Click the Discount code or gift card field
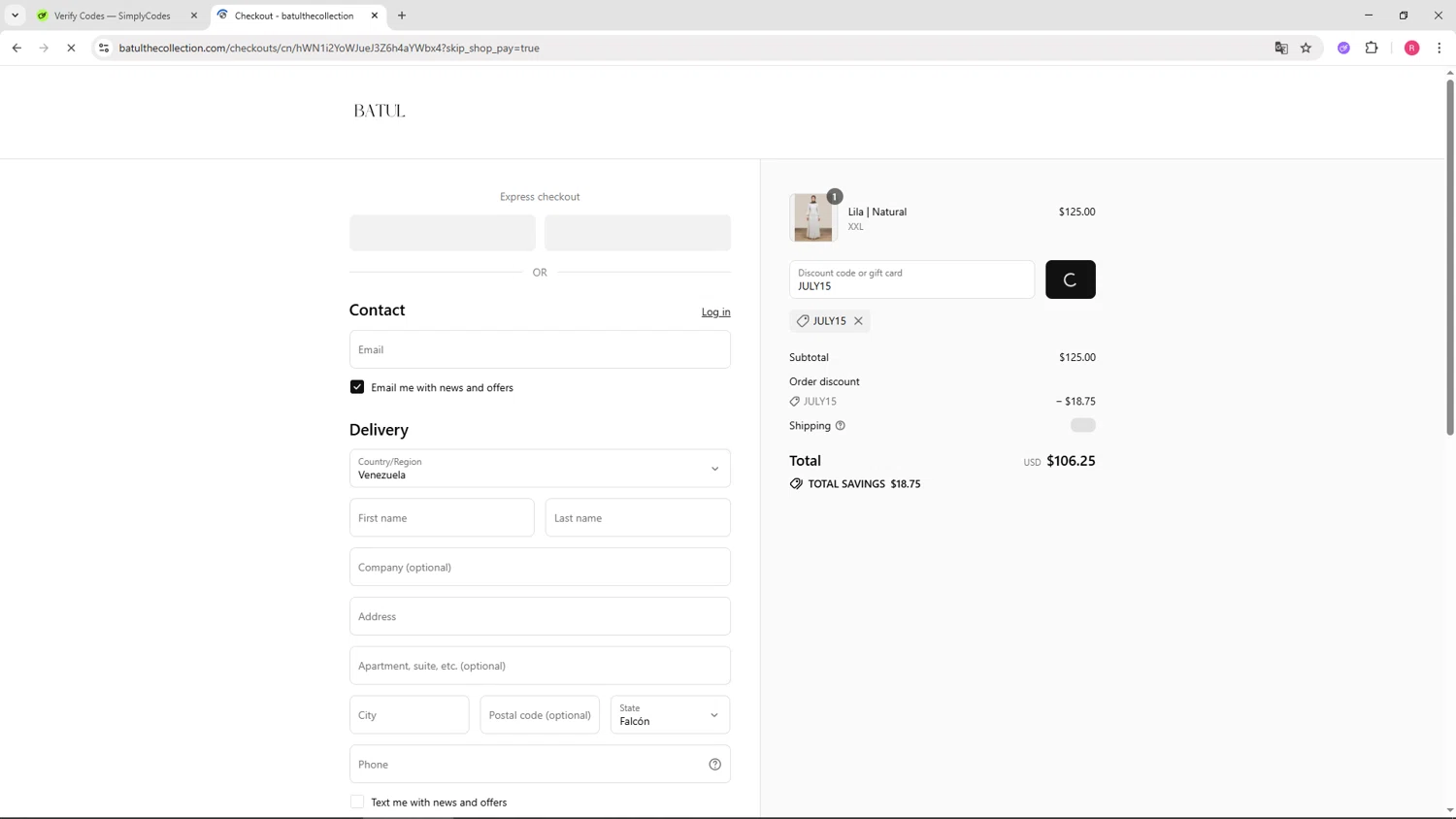Viewport: 1456px width, 819px height. pyautogui.click(x=912, y=279)
